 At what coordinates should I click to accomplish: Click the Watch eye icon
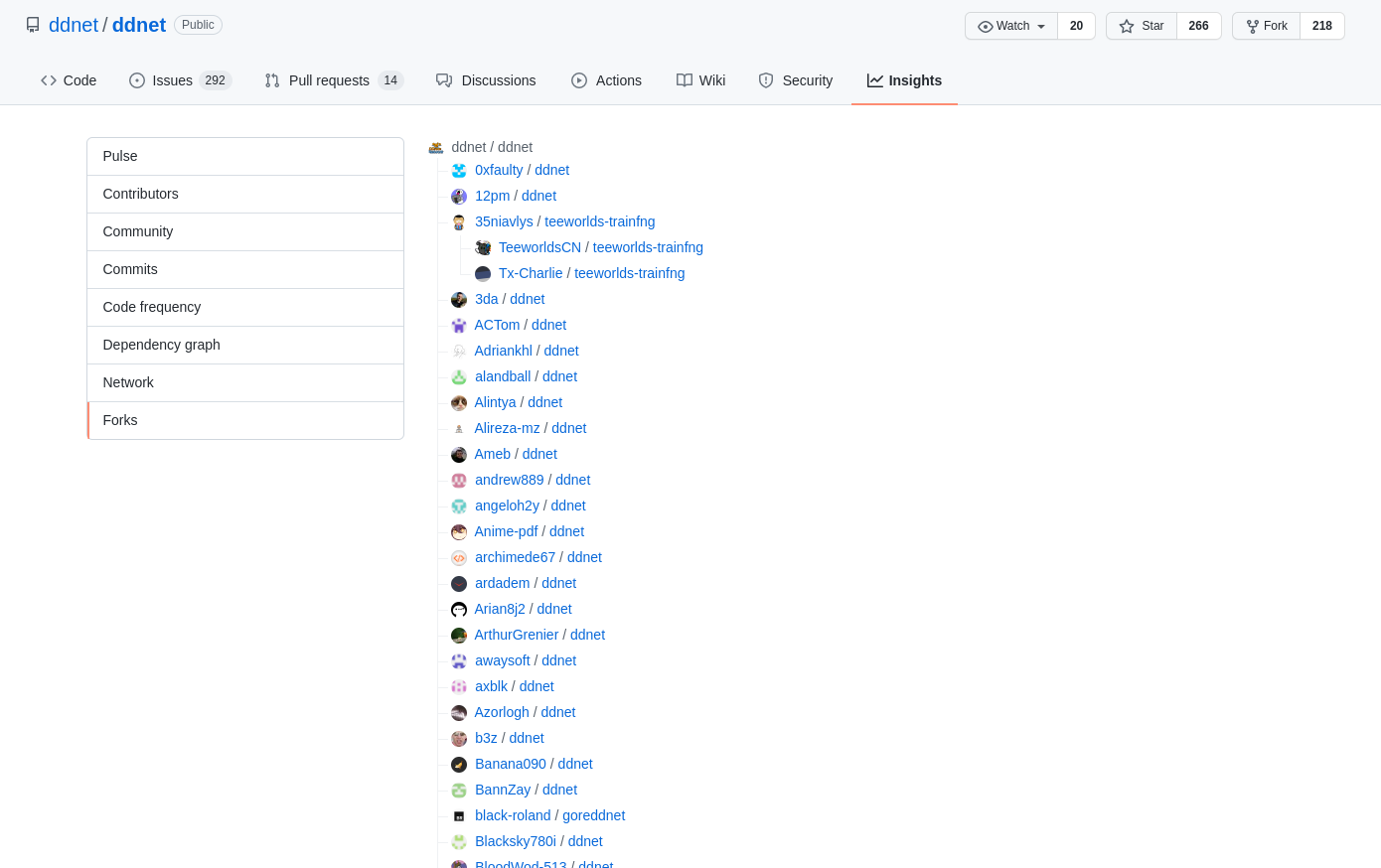(x=986, y=26)
